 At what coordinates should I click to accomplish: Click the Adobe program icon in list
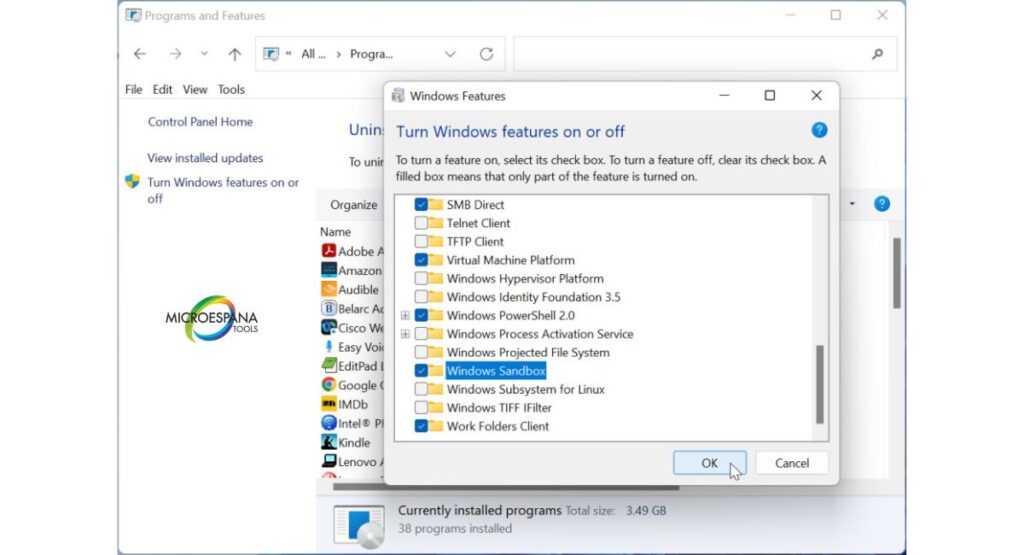coord(328,251)
